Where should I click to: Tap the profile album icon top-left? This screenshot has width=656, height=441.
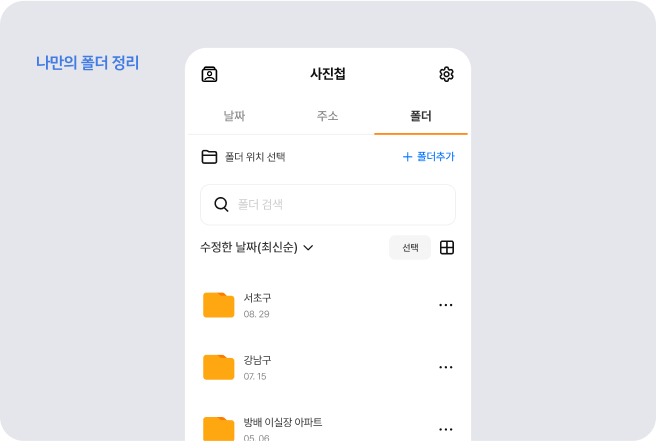coord(209,74)
